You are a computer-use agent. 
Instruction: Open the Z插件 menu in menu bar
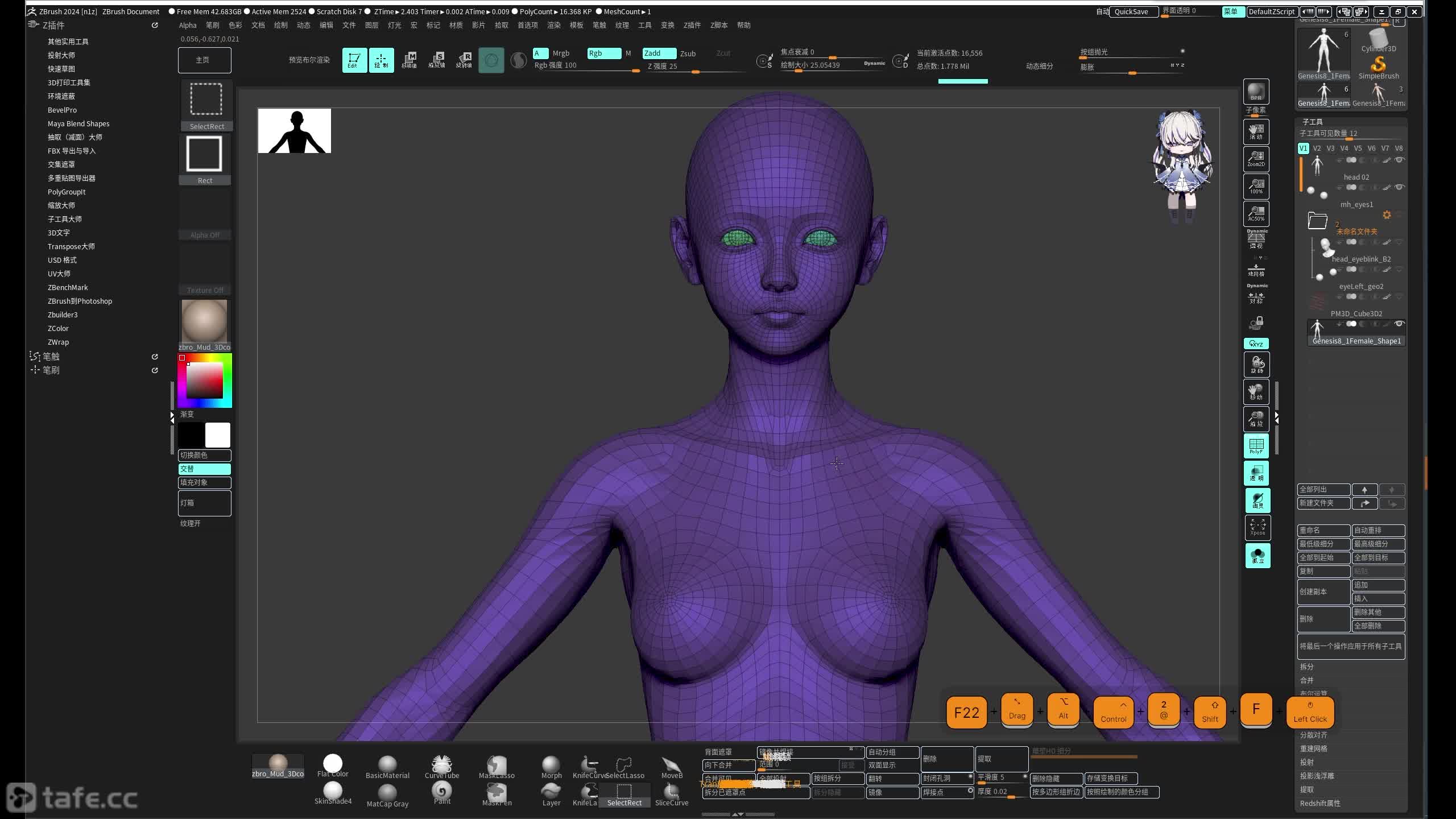(692, 25)
